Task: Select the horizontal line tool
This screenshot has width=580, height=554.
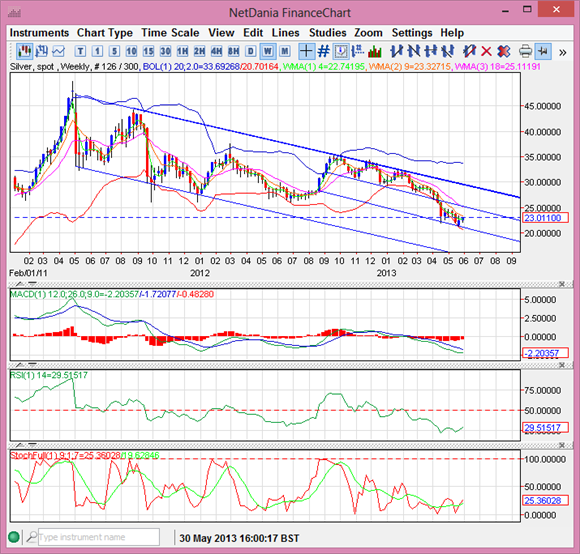Action: pyautogui.click(x=431, y=51)
